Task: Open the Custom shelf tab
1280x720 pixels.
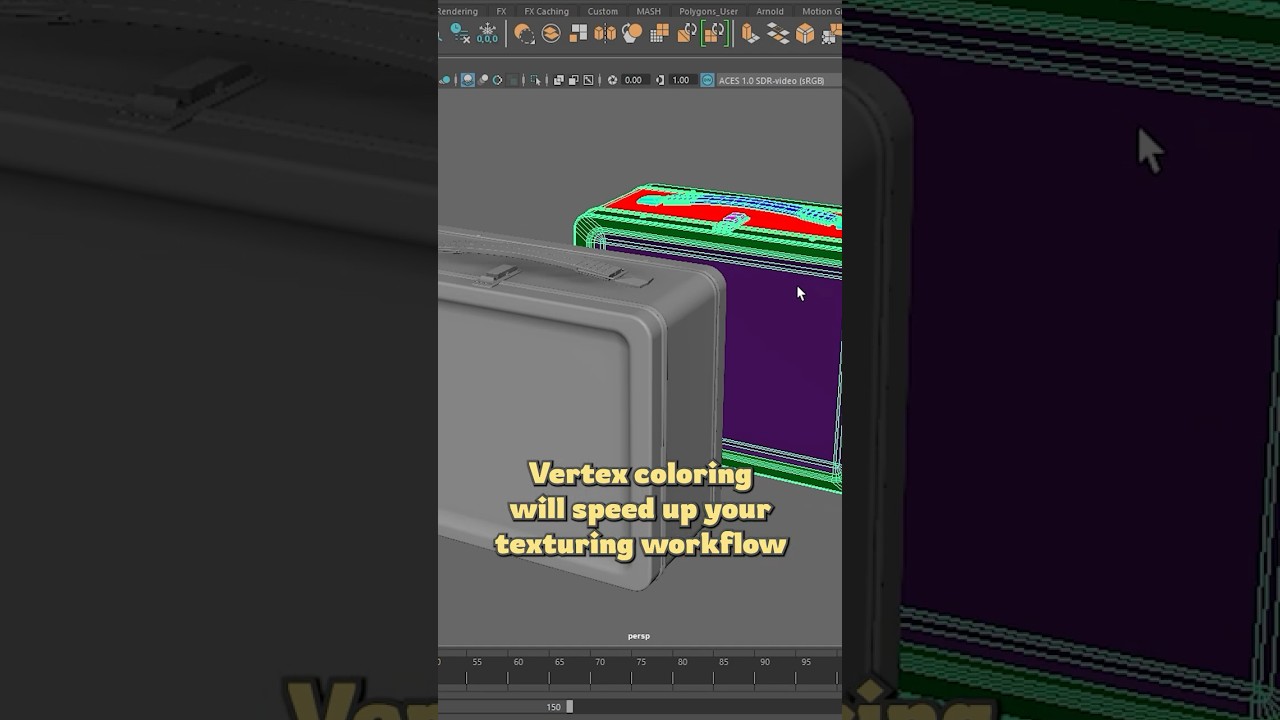Action: (x=602, y=11)
